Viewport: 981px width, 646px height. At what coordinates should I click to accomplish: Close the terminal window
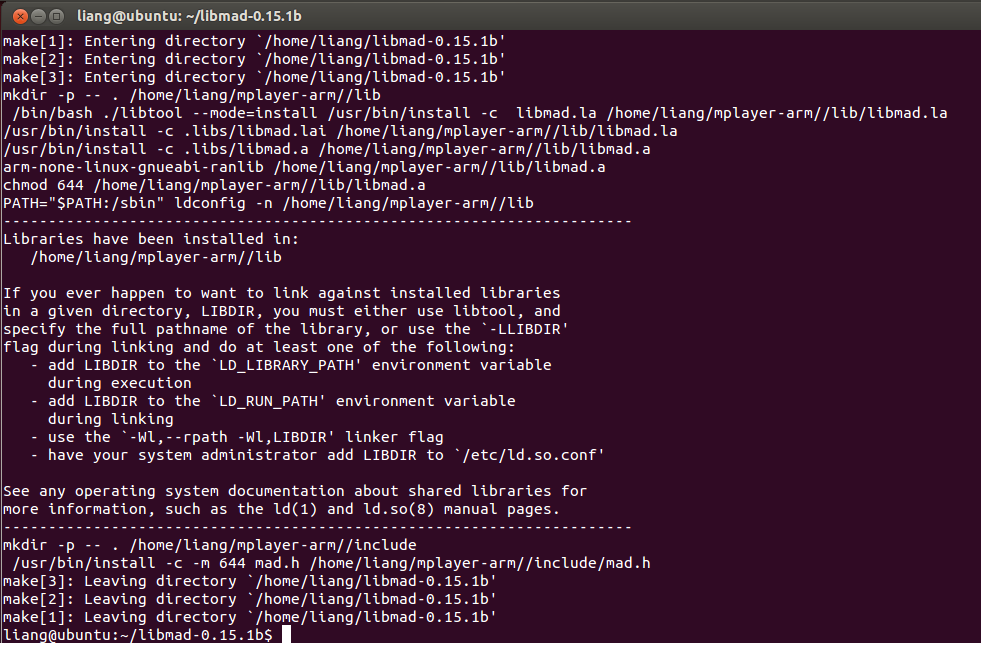tap(20, 16)
